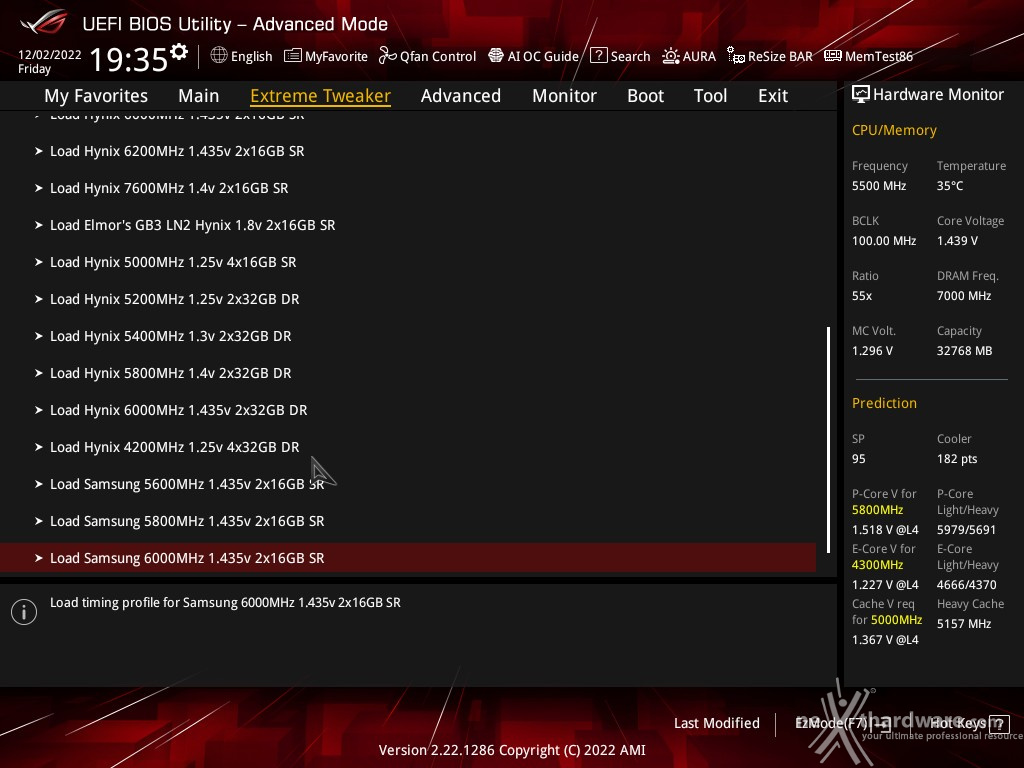Click the ROG logo in the header

coord(44,23)
